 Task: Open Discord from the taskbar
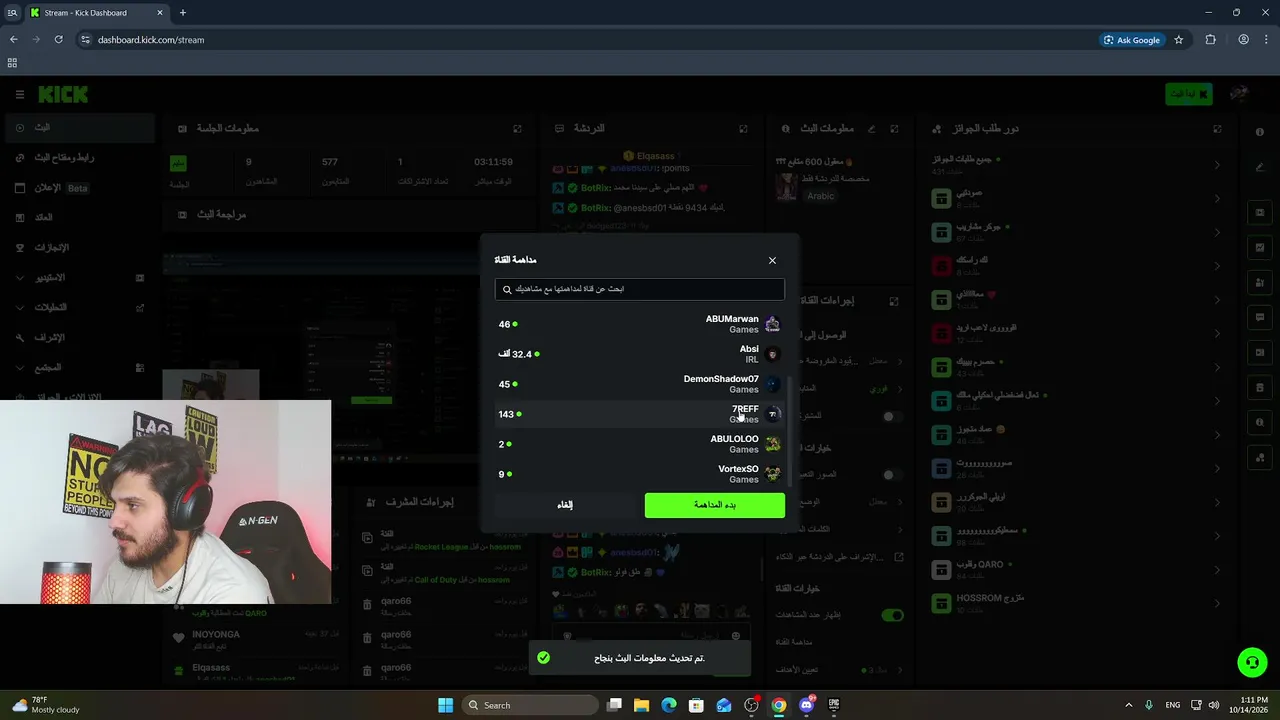807,705
